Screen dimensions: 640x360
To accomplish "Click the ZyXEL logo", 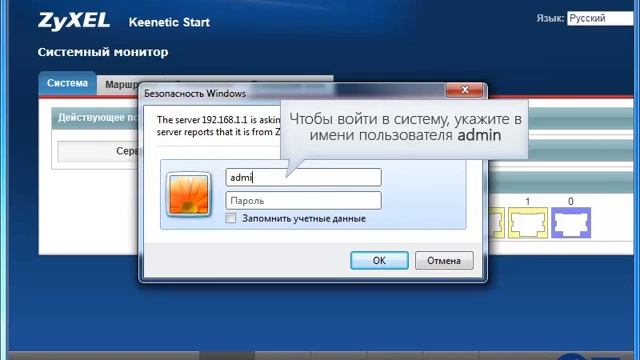I will 74,21.
